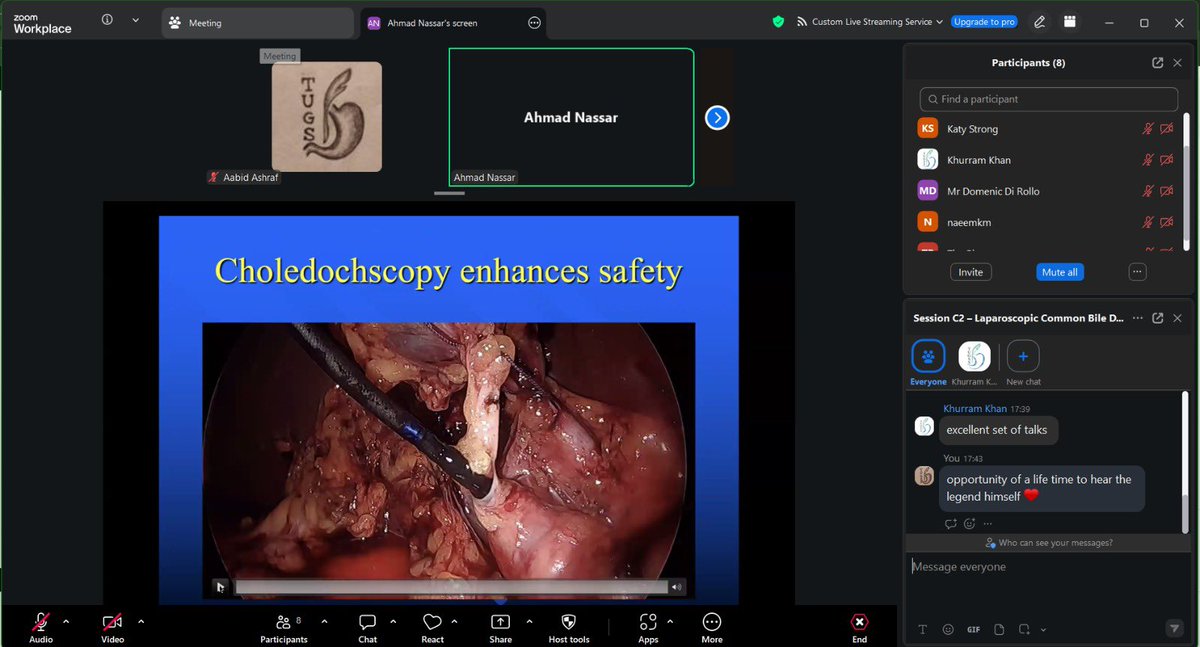
Task: Expand the dropdown next to info icon
Action: point(135,20)
